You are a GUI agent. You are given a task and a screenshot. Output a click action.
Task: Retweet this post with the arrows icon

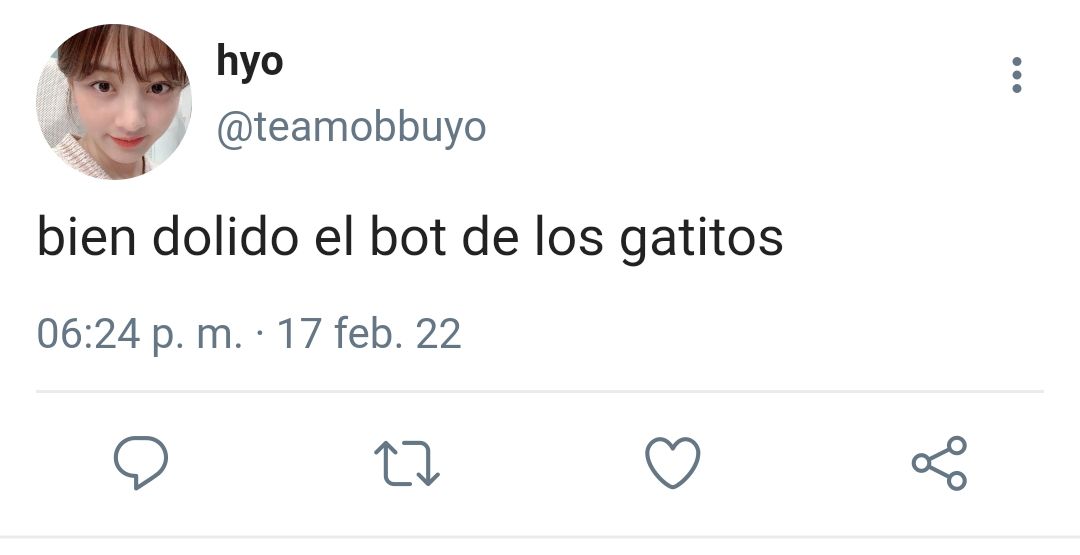[406, 463]
